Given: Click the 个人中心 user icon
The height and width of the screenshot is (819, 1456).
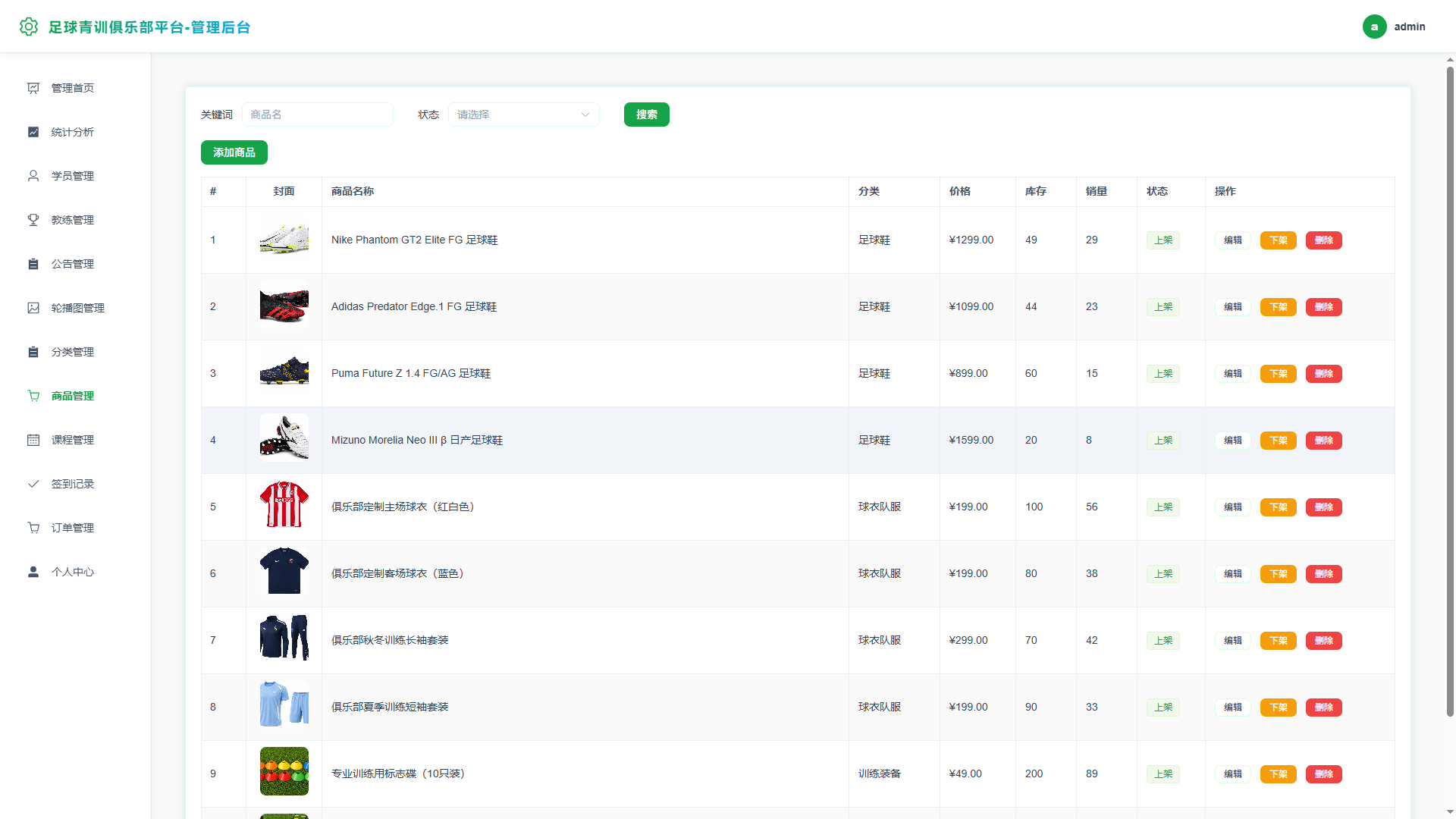Looking at the screenshot, I should [x=33, y=572].
